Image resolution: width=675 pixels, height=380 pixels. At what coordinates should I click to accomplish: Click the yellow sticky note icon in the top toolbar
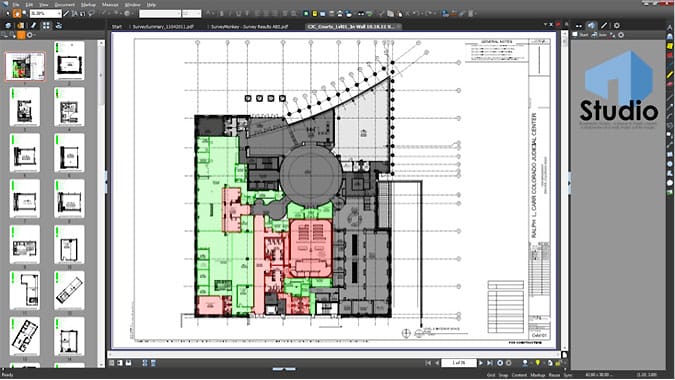(315, 14)
